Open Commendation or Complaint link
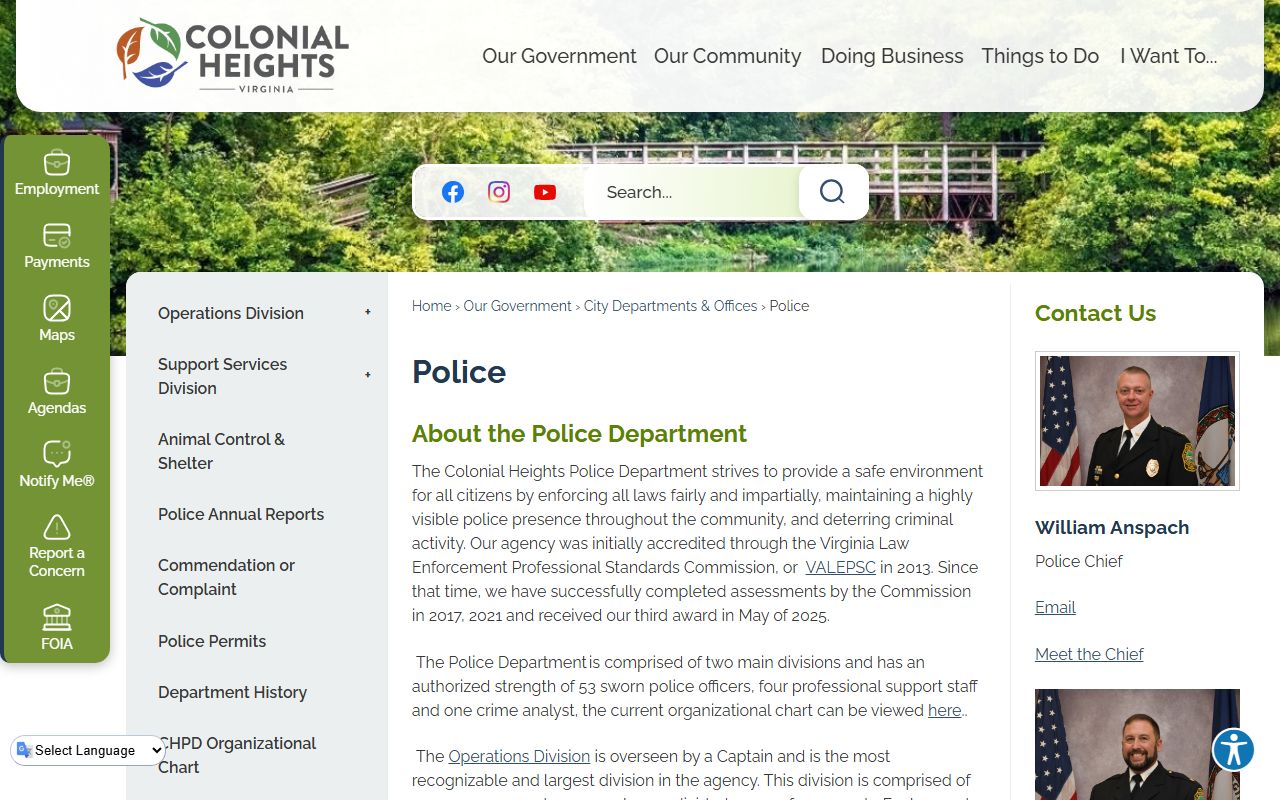 pos(226,577)
